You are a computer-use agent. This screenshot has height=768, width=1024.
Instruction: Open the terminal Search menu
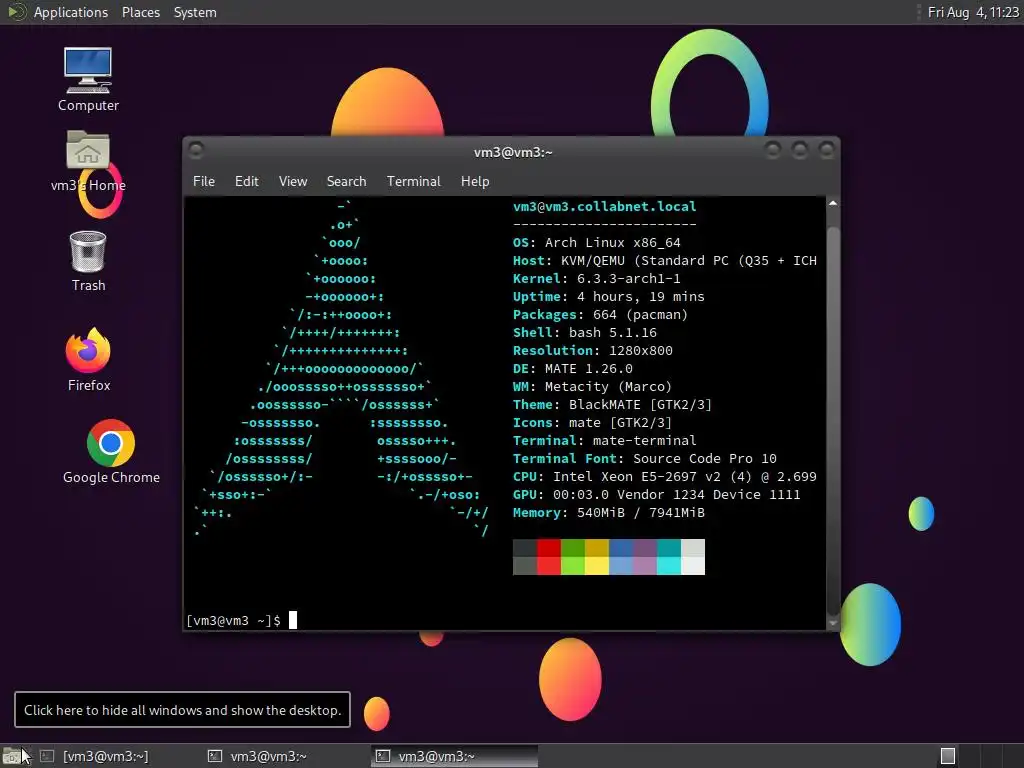click(x=346, y=181)
